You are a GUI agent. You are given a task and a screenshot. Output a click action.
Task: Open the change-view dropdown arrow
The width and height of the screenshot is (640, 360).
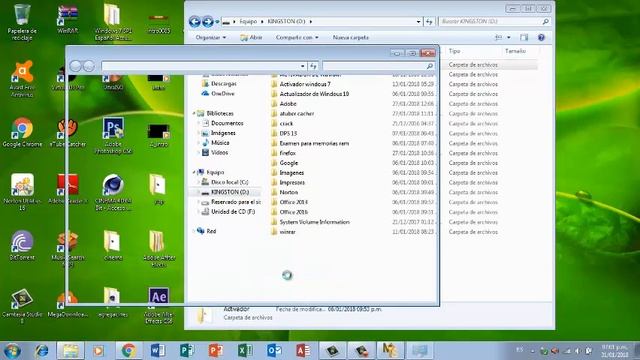click(509, 38)
